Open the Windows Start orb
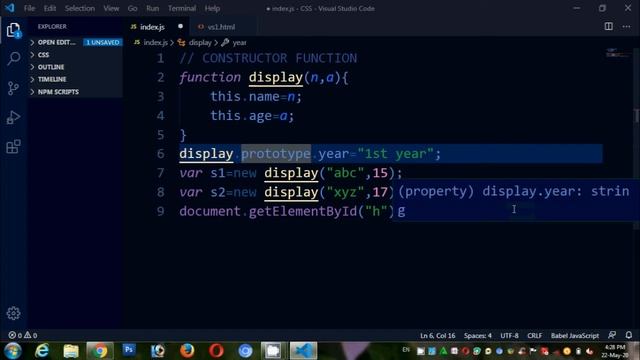640x360 pixels. (x=13, y=351)
